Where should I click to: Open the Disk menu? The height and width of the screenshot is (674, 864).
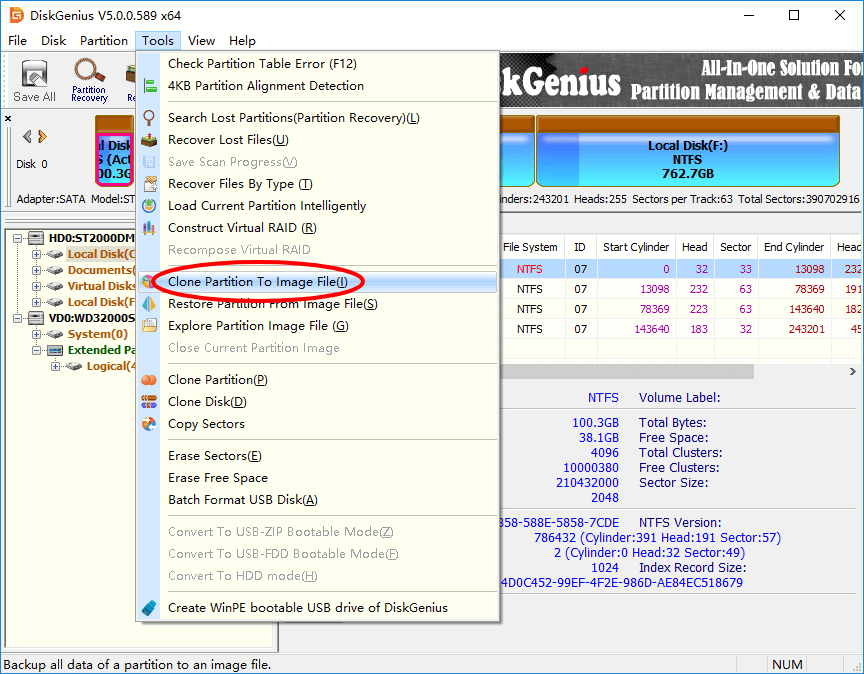(53, 41)
